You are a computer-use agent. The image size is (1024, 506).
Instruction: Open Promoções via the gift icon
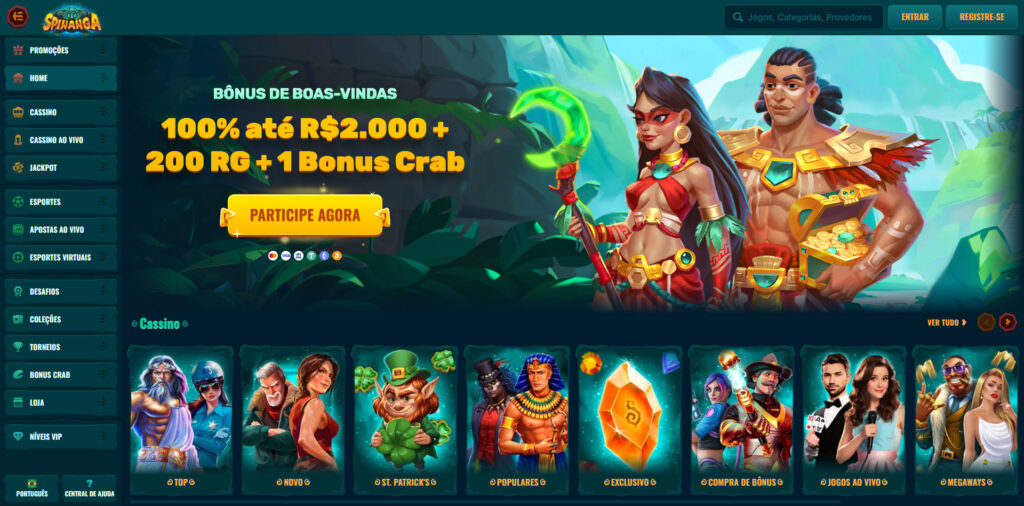coord(18,50)
